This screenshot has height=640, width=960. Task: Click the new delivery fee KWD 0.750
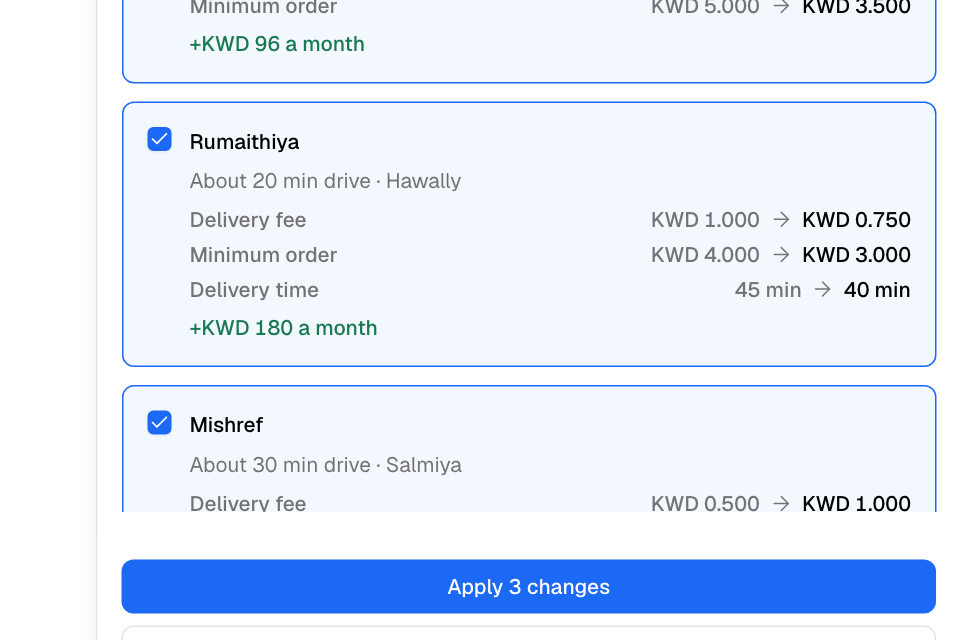[856, 219]
